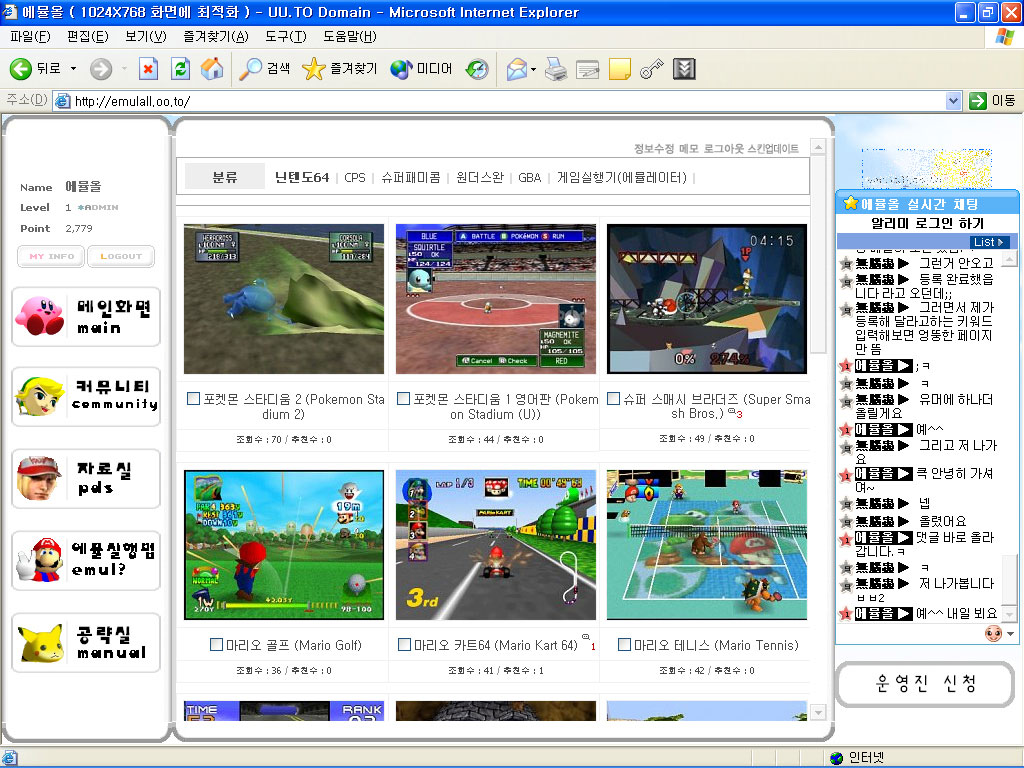This screenshot has width=1024, height=768.
Task: Go to the Home page icon
Action: pos(211,69)
